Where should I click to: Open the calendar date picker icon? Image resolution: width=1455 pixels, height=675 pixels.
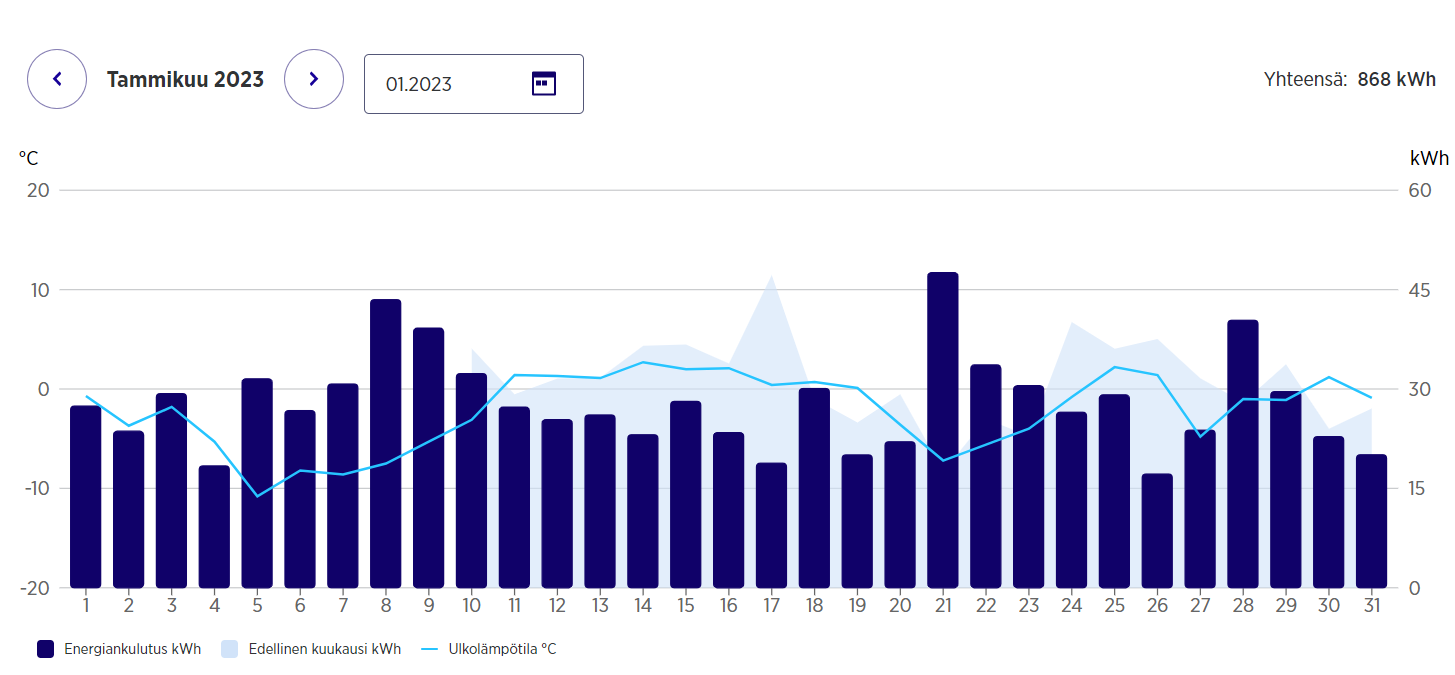(x=543, y=84)
